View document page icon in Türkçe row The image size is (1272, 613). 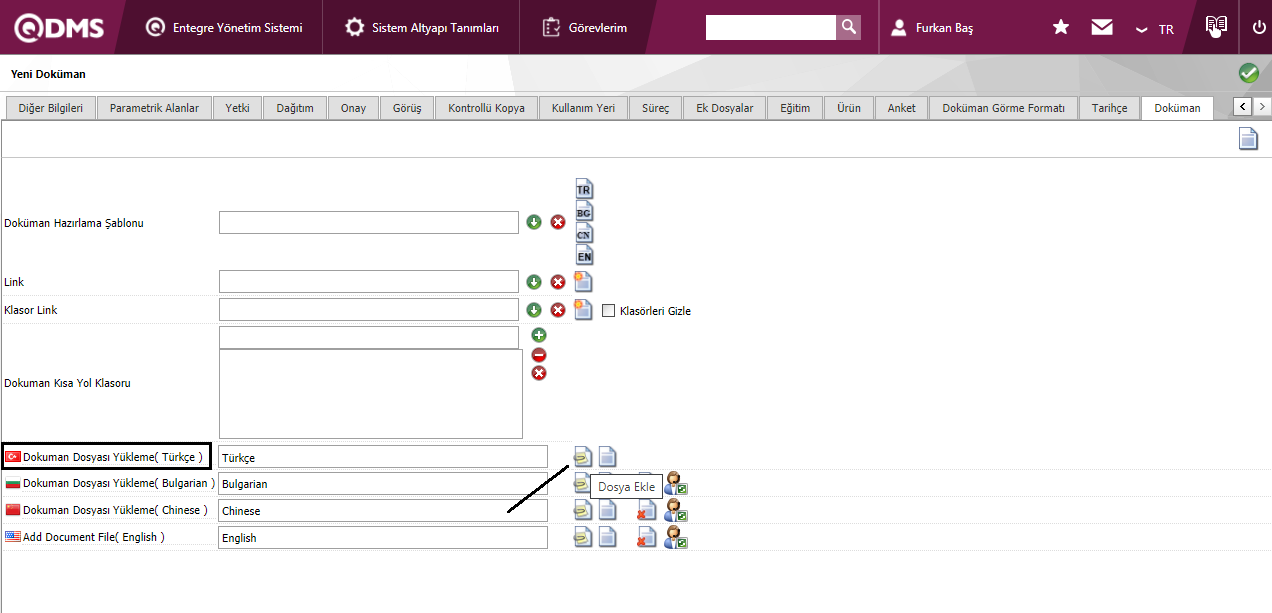(x=607, y=457)
